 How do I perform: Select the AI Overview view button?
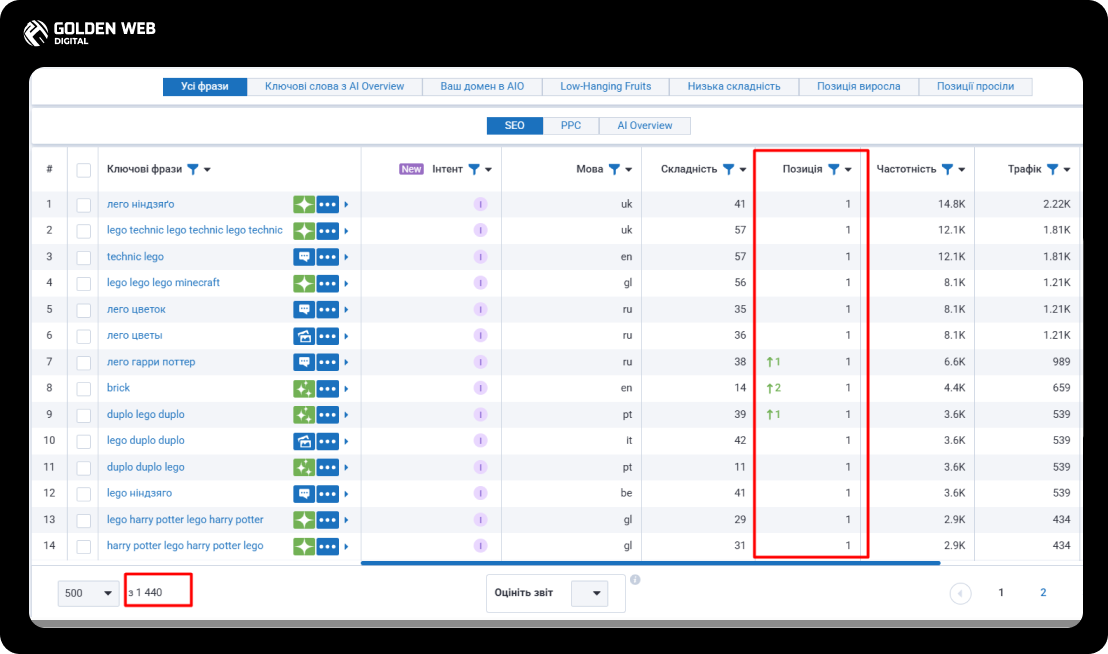pyautogui.click(x=644, y=126)
